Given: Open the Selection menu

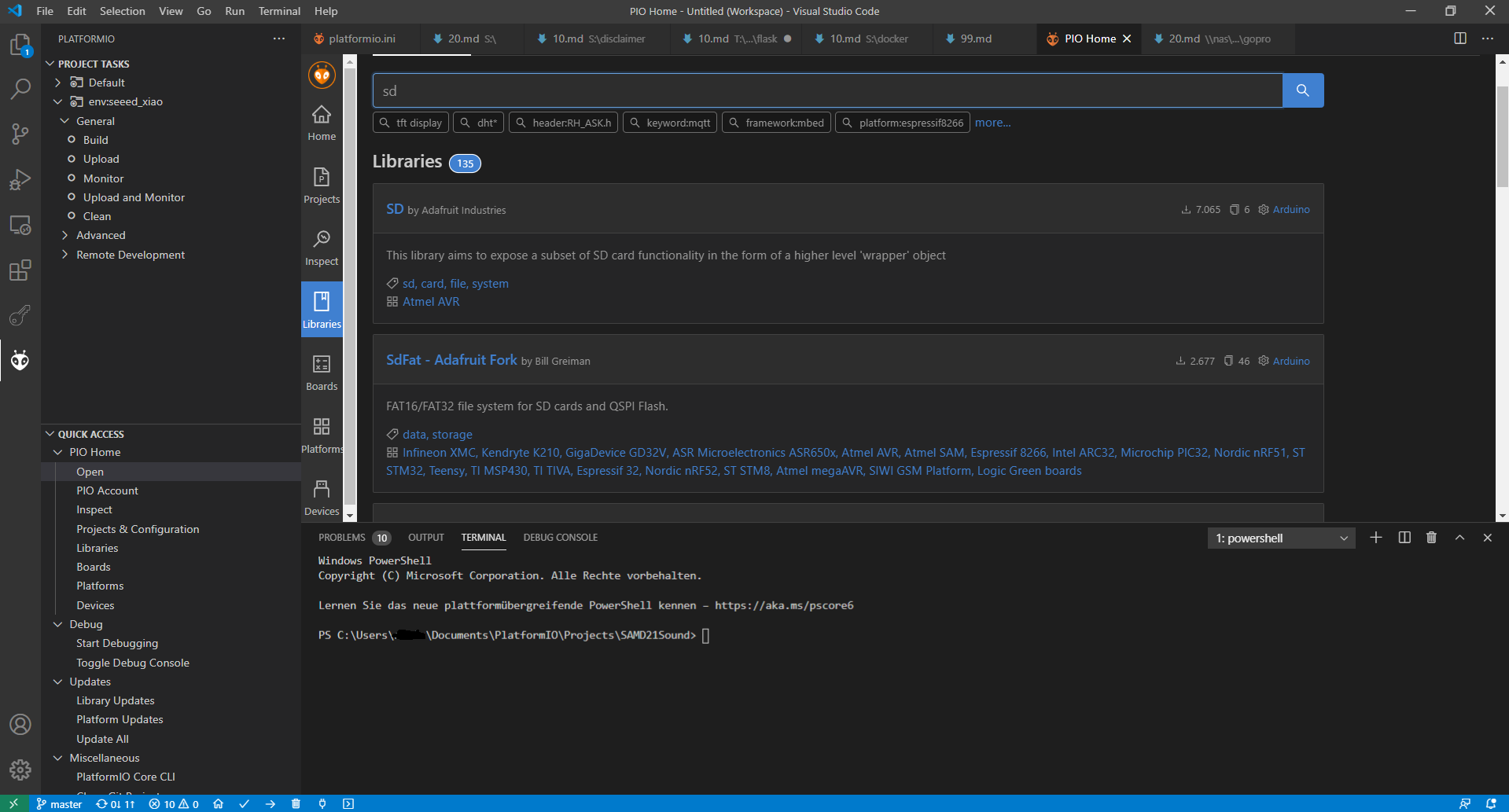Looking at the screenshot, I should pyautogui.click(x=122, y=11).
